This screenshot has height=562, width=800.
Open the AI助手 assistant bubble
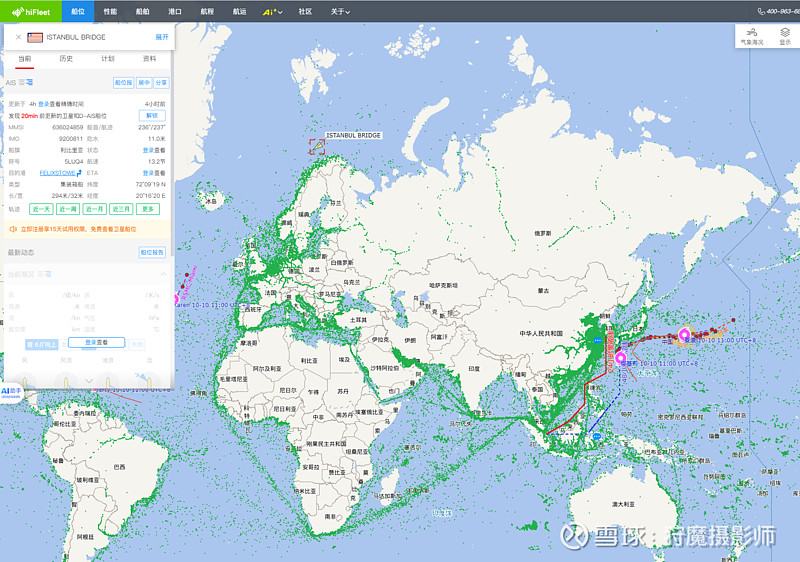coord(11,392)
